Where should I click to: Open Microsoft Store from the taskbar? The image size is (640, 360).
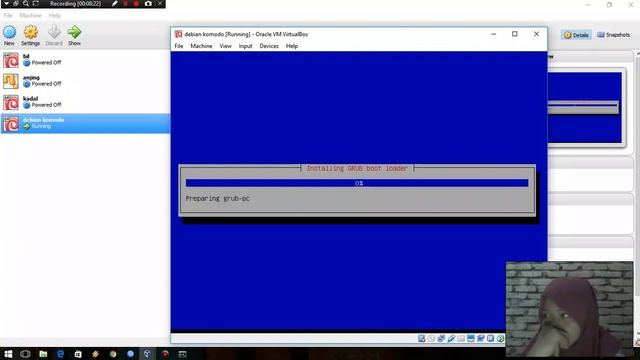[x=78, y=354]
